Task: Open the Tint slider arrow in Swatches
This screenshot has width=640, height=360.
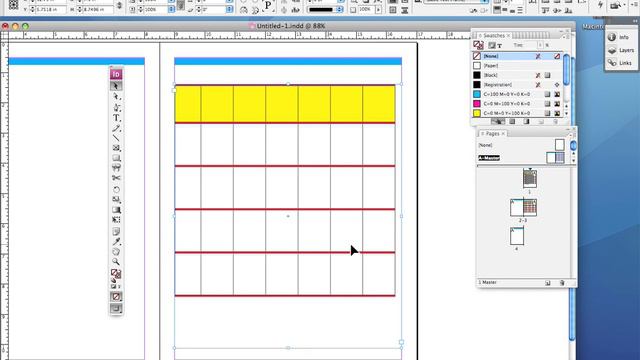Action: click(x=540, y=45)
